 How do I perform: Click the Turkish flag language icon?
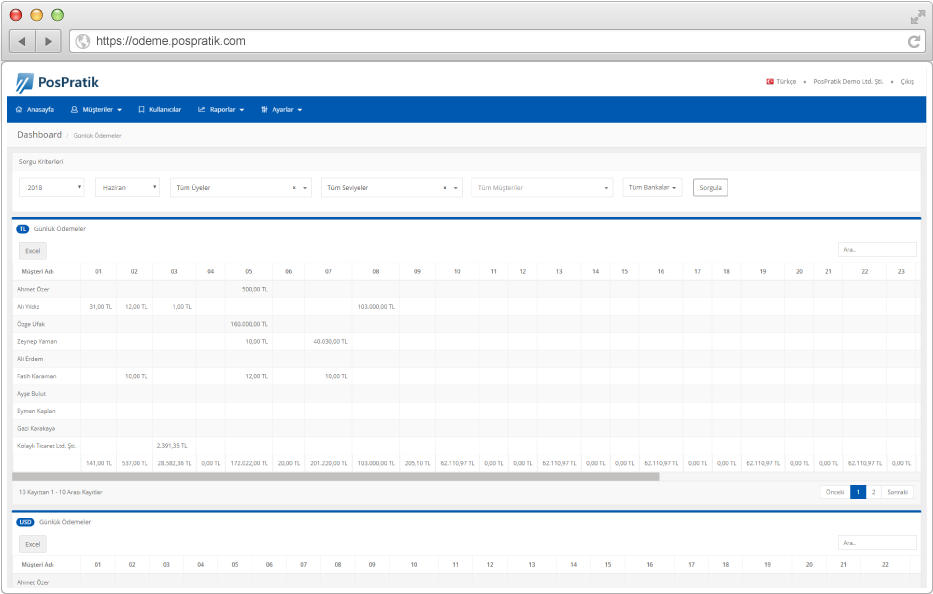tap(770, 82)
